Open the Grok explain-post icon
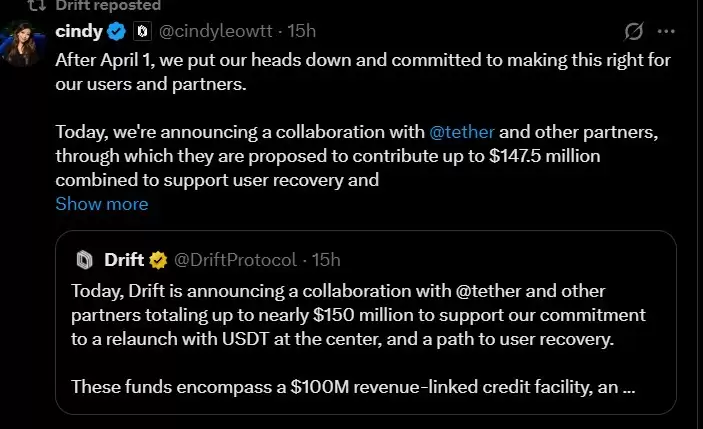Viewport: 703px width, 429px height. [x=632, y=32]
